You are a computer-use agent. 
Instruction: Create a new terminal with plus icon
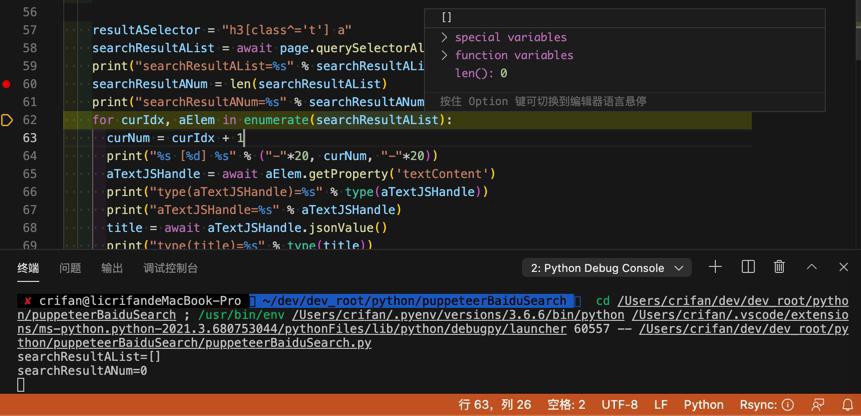click(715, 267)
